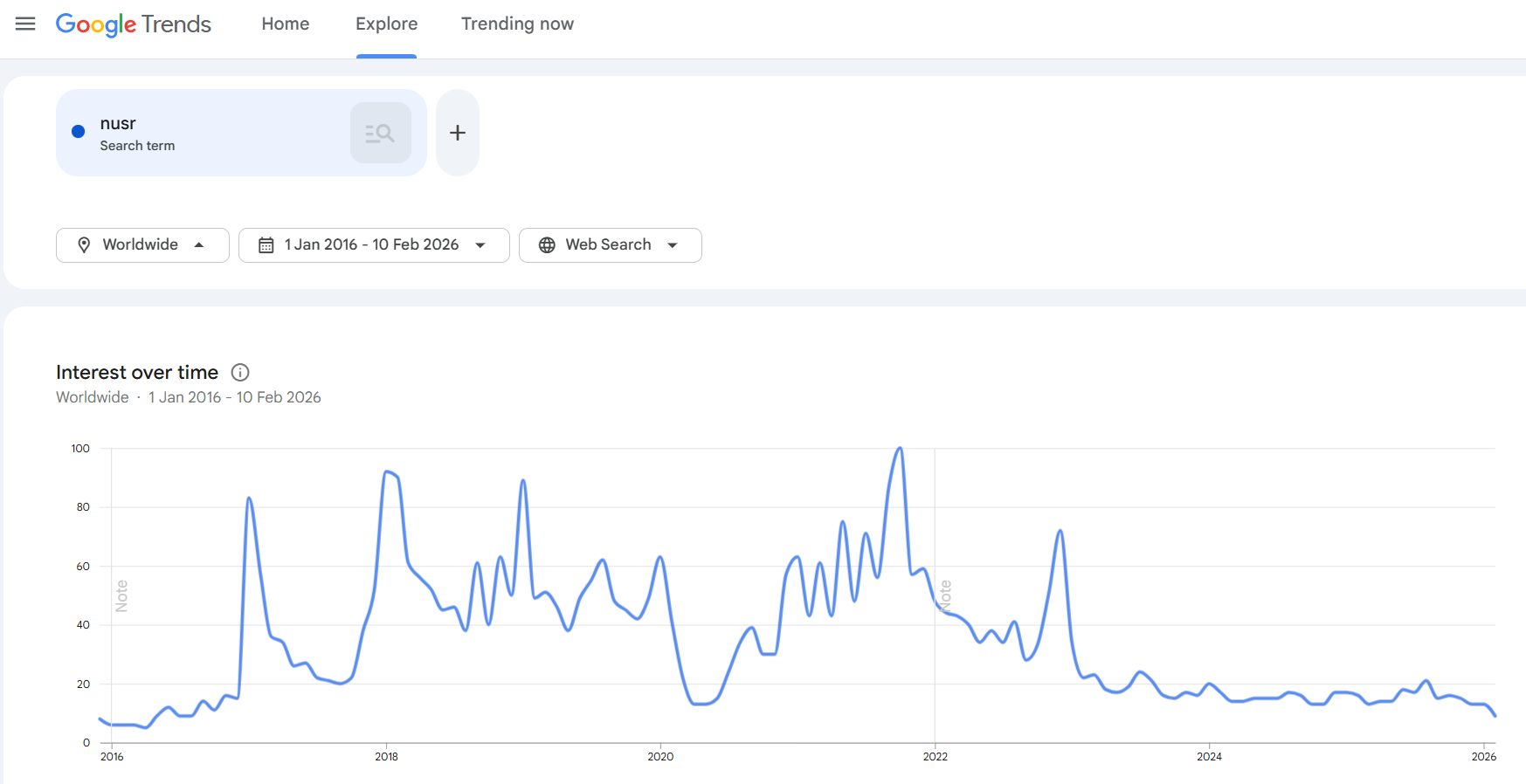The width and height of the screenshot is (1526, 784).
Task: Click the Interest over time heading
Action: coord(137,373)
